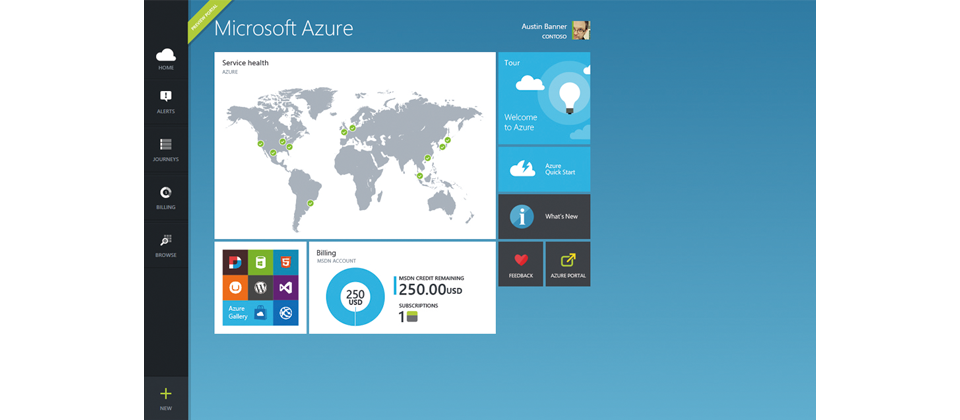Viewport: 960px width, 420px height.
Task: Click the SUBSCRIPTIONS label
Action: tap(418, 305)
